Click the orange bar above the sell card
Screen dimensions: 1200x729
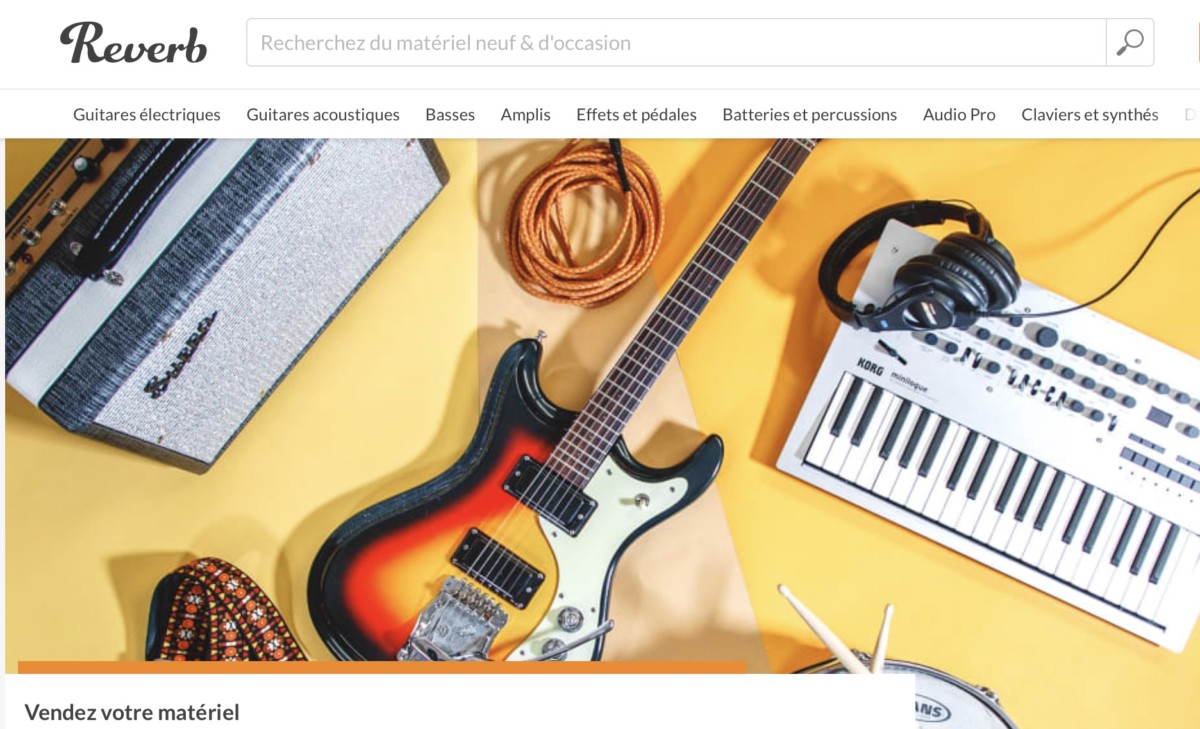382,666
